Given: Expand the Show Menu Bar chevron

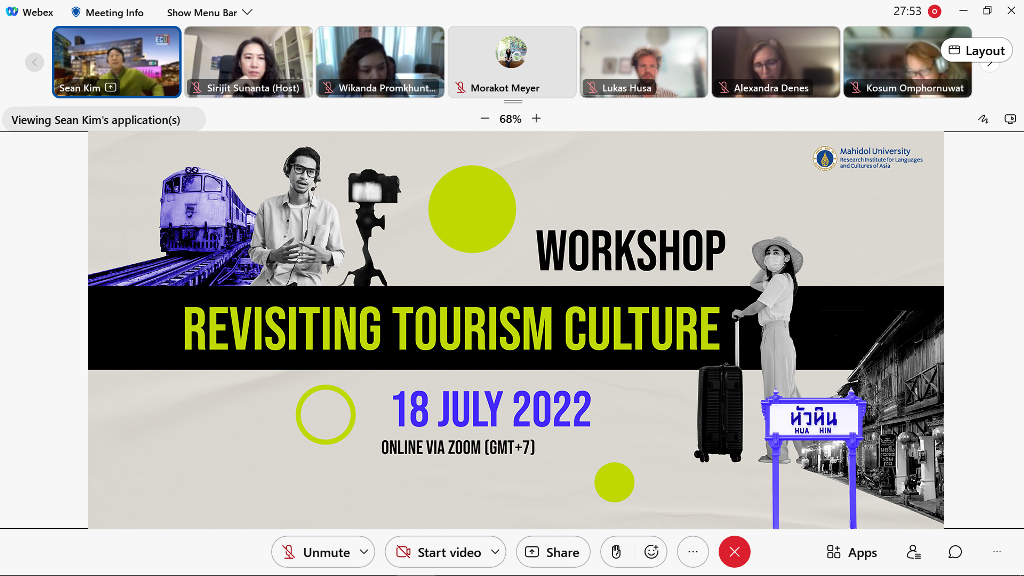Looking at the screenshot, I should tap(247, 12).
